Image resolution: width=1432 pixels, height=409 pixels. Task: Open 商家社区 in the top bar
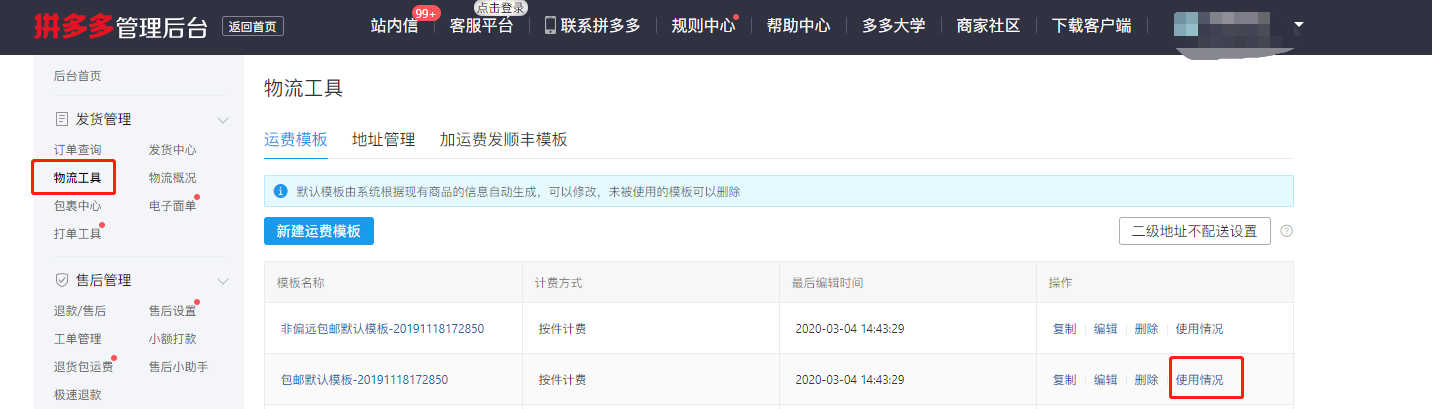click(988, 26)
